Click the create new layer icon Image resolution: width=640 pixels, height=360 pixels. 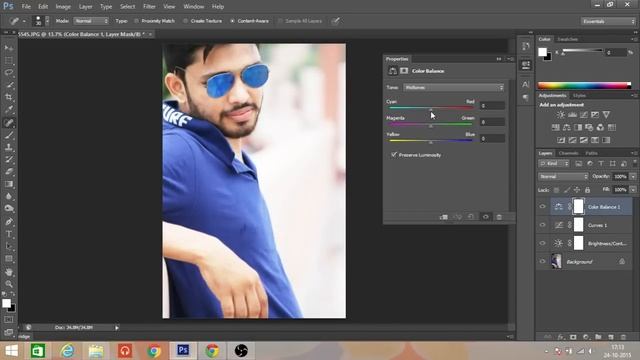[x=611, y=337]
